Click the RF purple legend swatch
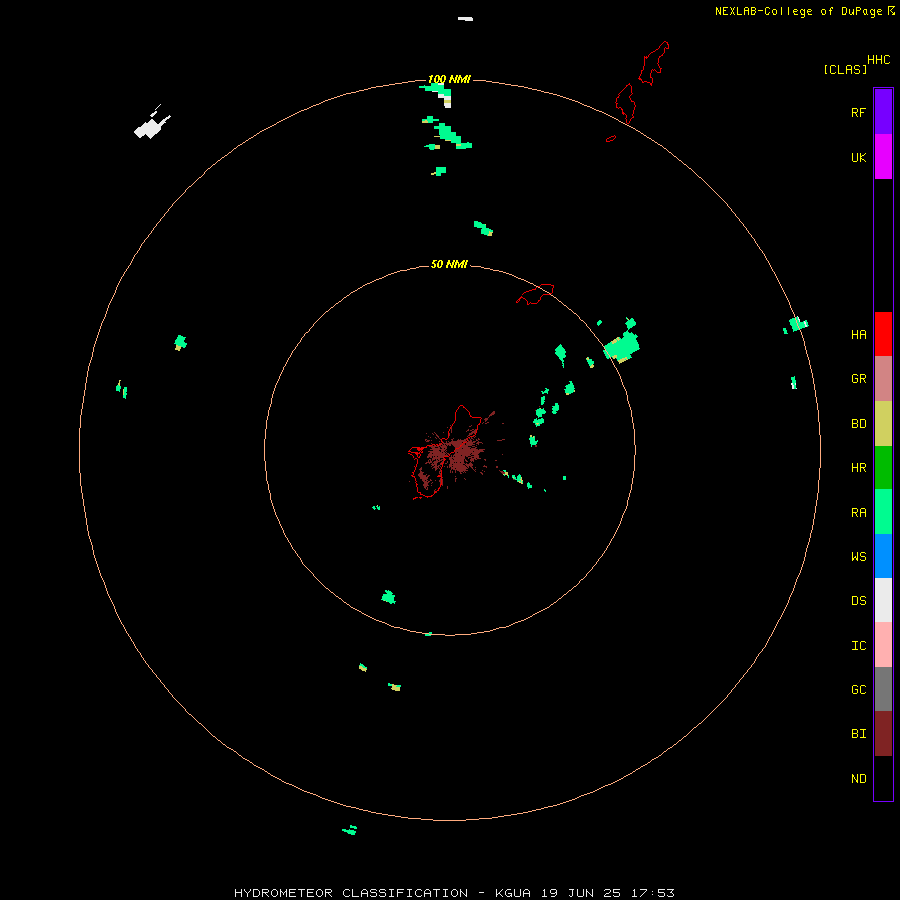Viewport: 900px width, 900px height. coord(883,111)
